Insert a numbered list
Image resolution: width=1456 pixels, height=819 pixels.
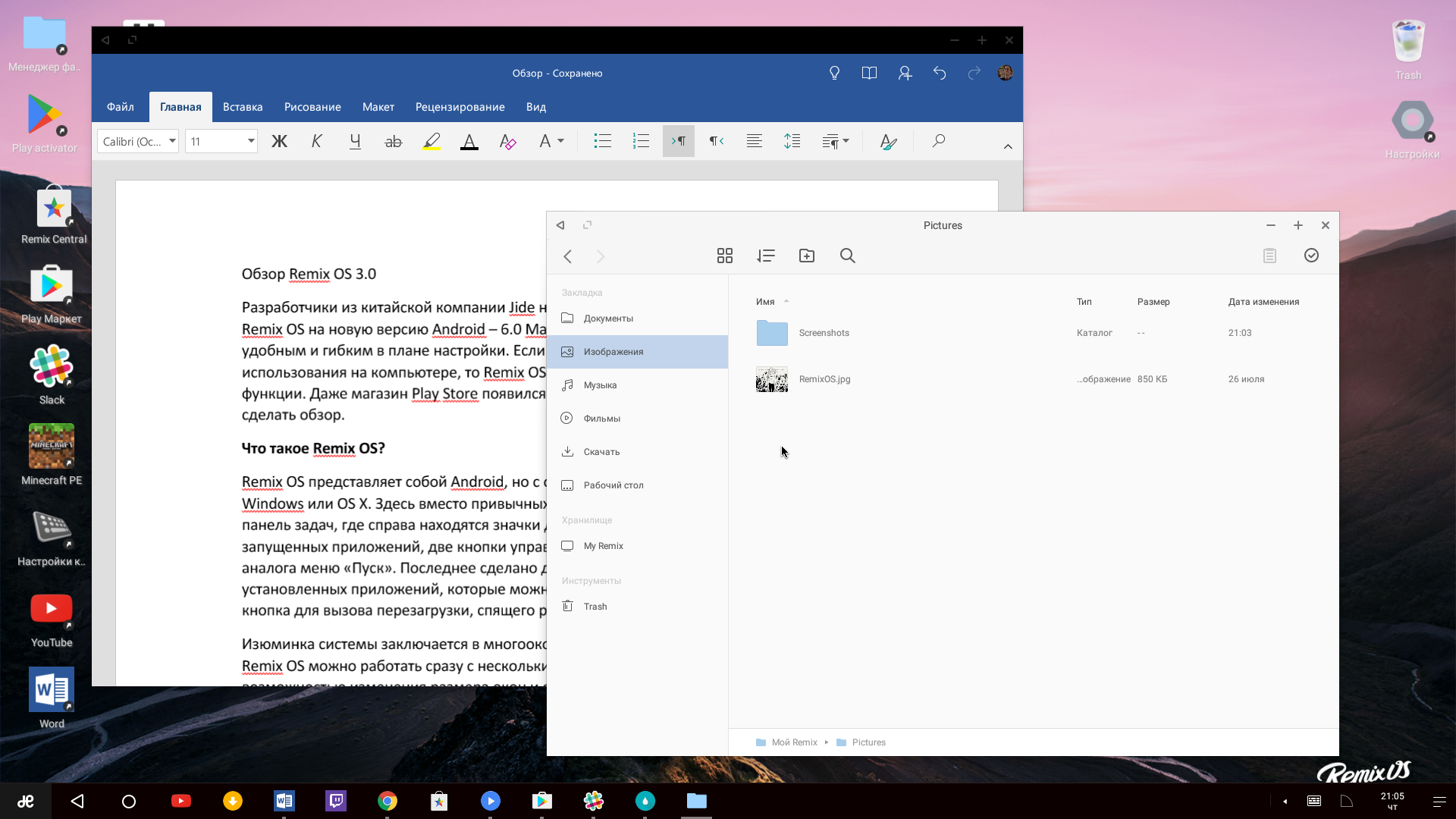click(x=641, y=141)
